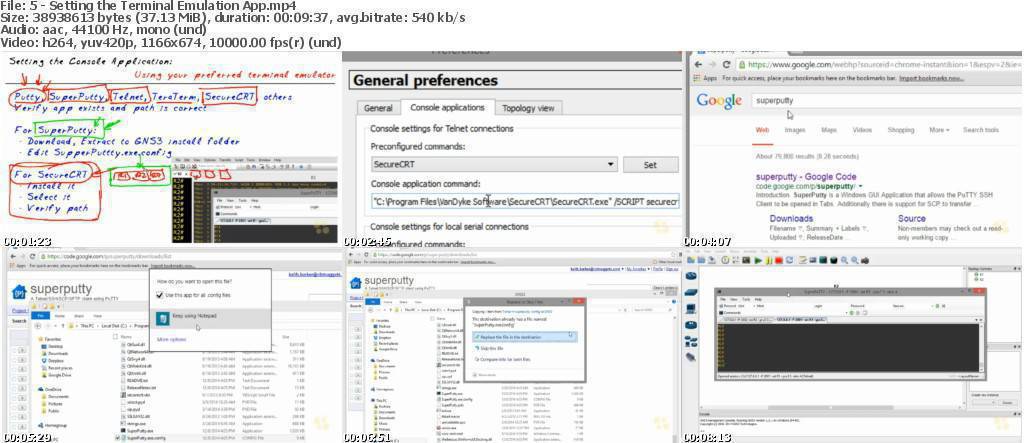This screenshot has height=443, width=1024.
Task: Open the General tab in preferences
Action: coord(377,108)
